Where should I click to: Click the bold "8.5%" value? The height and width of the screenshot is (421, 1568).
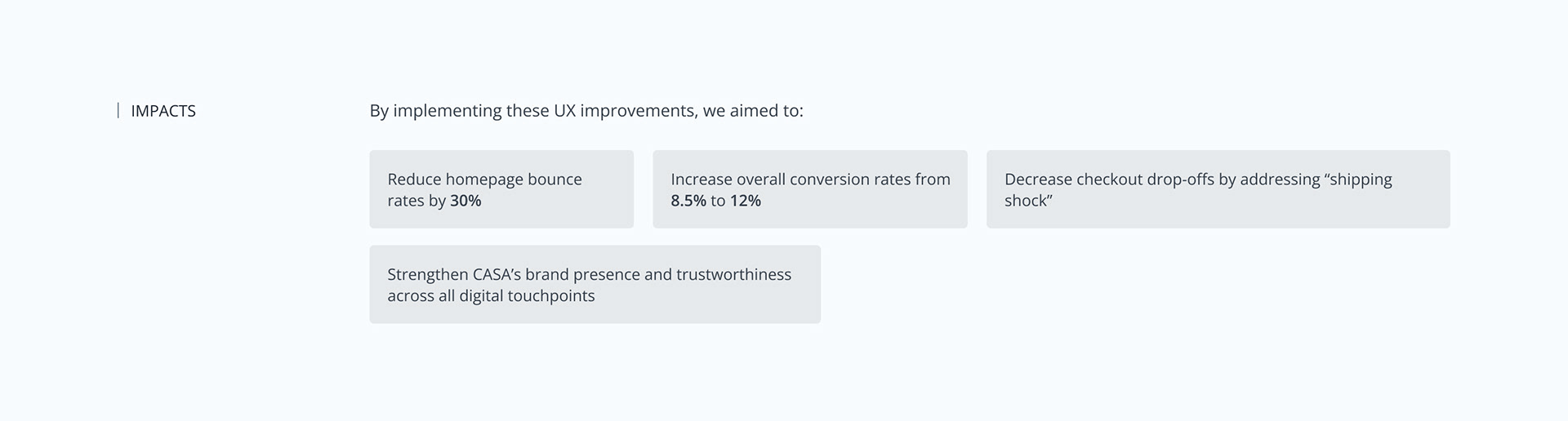click(x=688, y=201)
